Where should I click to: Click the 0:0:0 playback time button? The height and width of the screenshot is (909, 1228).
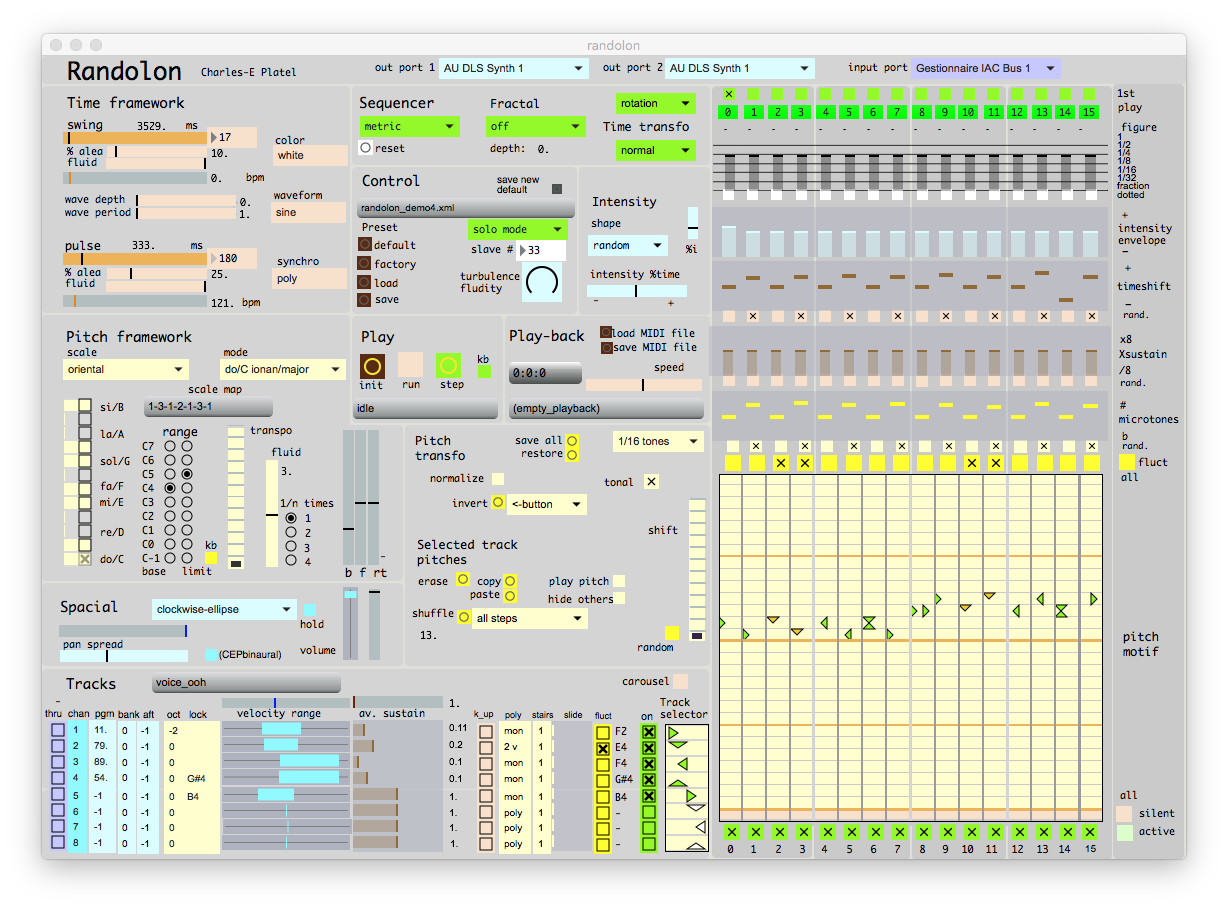point(545,372)
